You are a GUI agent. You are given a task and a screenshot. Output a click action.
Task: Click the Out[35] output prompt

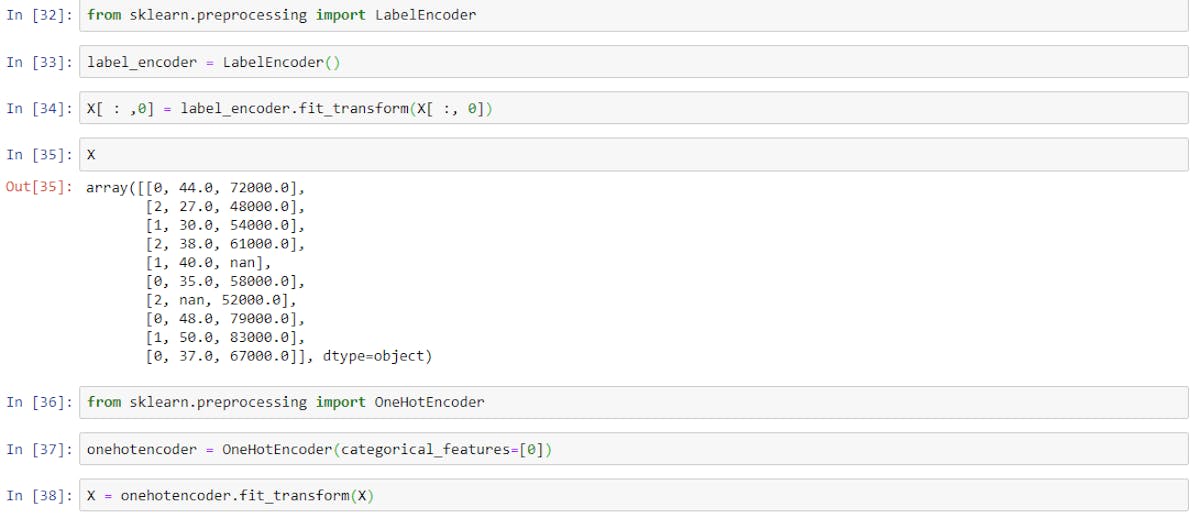tap(38, 188)
